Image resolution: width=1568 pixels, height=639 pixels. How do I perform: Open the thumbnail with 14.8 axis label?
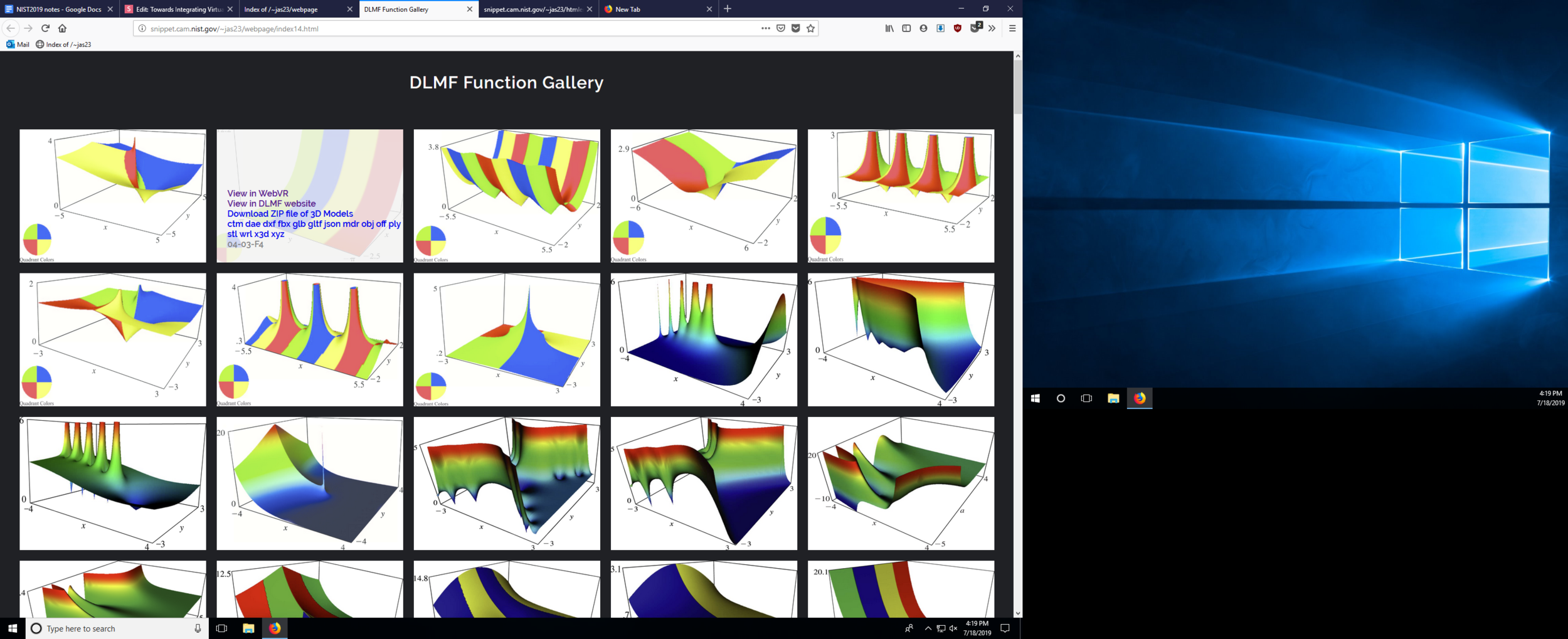[507, 589]
